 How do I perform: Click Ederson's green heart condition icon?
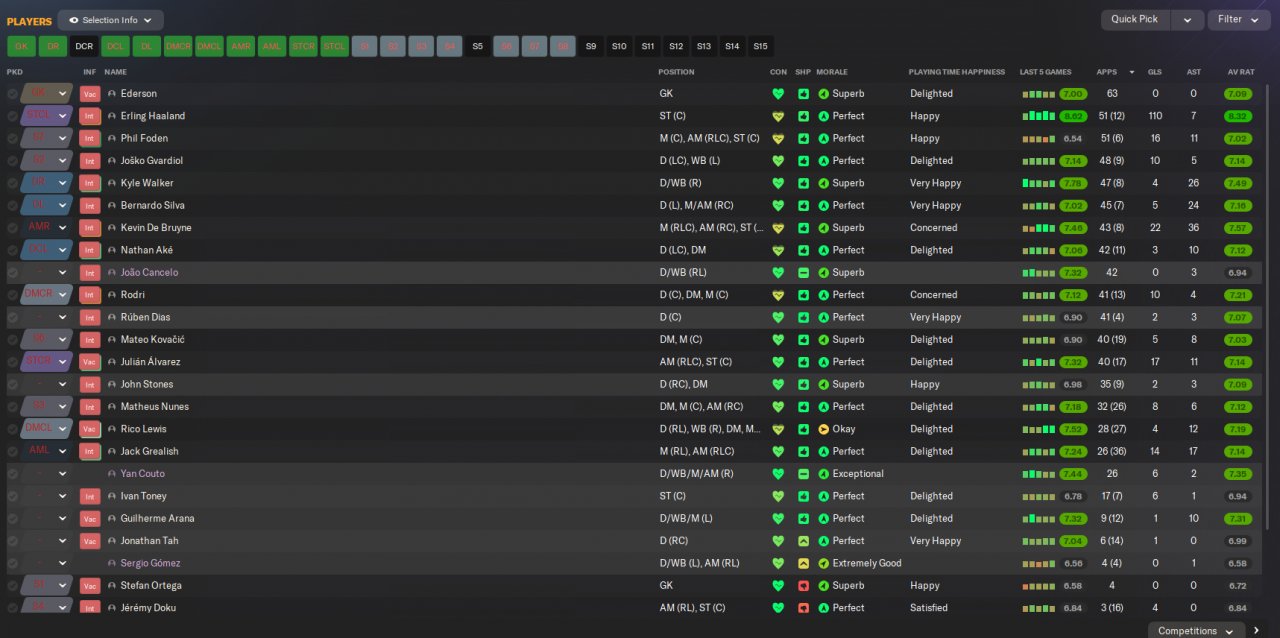pyautogui.click(x=778, y=94)
